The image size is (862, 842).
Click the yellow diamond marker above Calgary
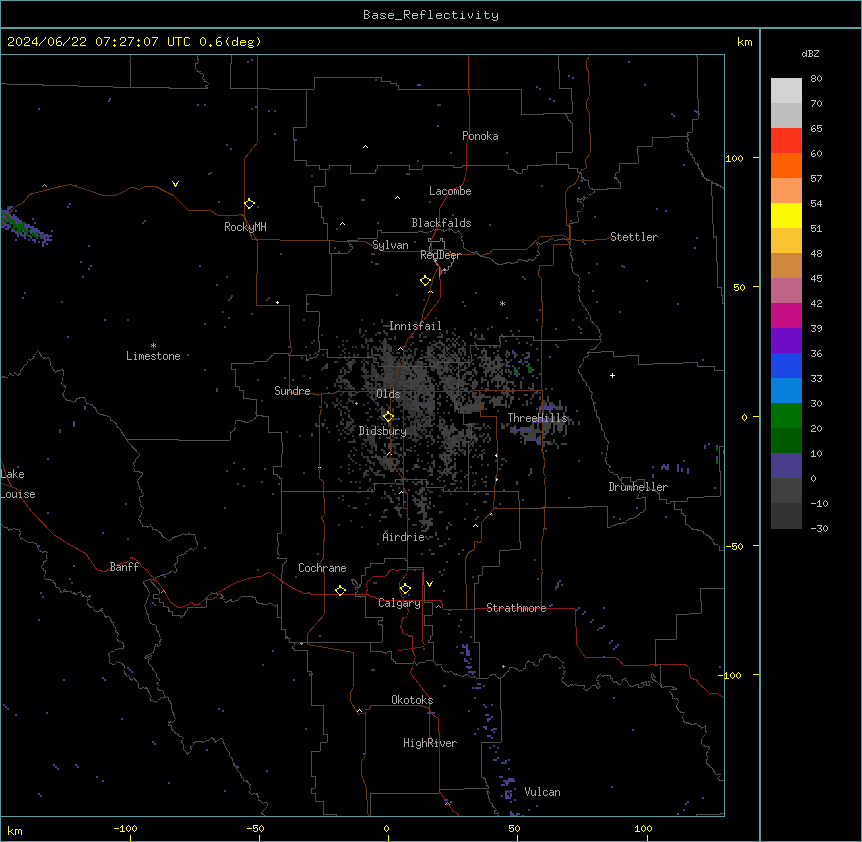point(405,589)
